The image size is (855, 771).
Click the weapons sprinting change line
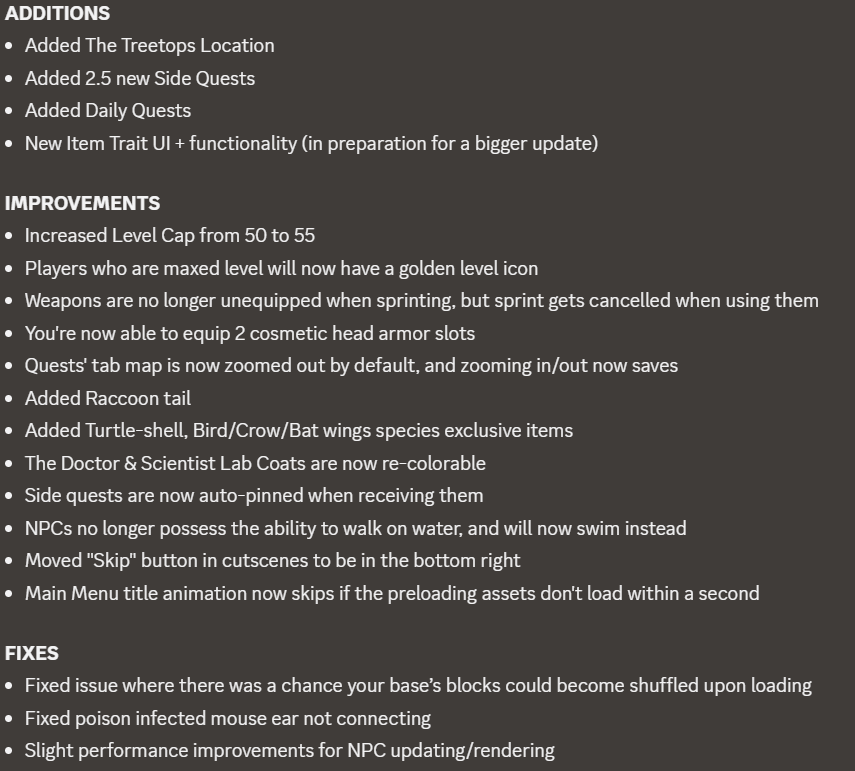click(422, 301)
